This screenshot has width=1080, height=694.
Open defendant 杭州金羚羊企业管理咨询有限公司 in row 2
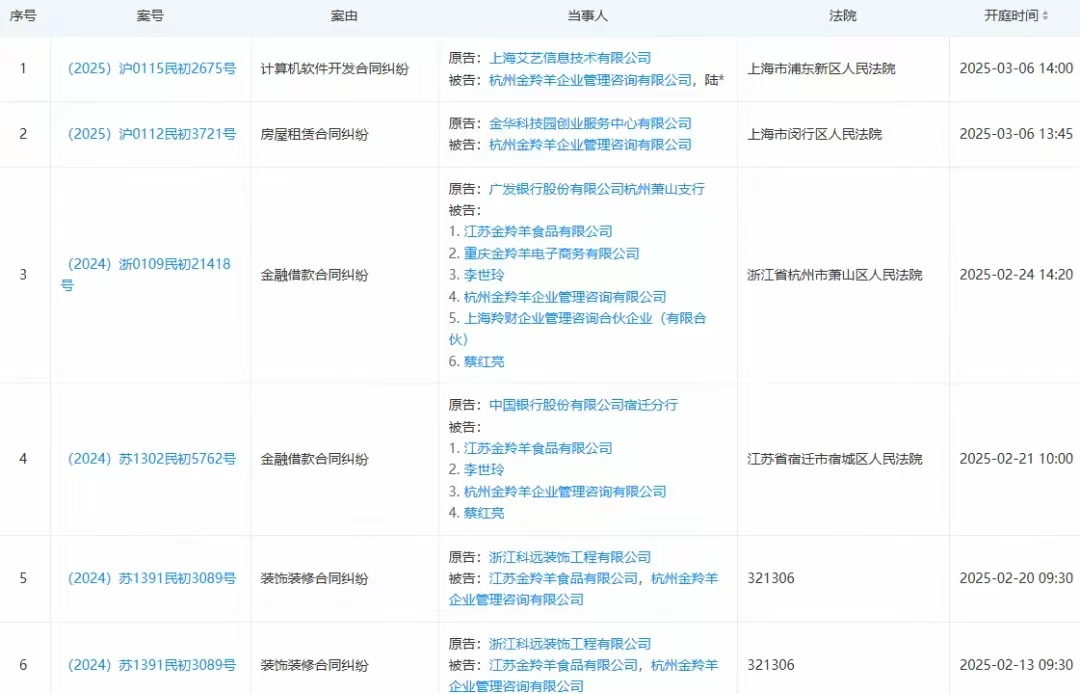coord(590,145)
